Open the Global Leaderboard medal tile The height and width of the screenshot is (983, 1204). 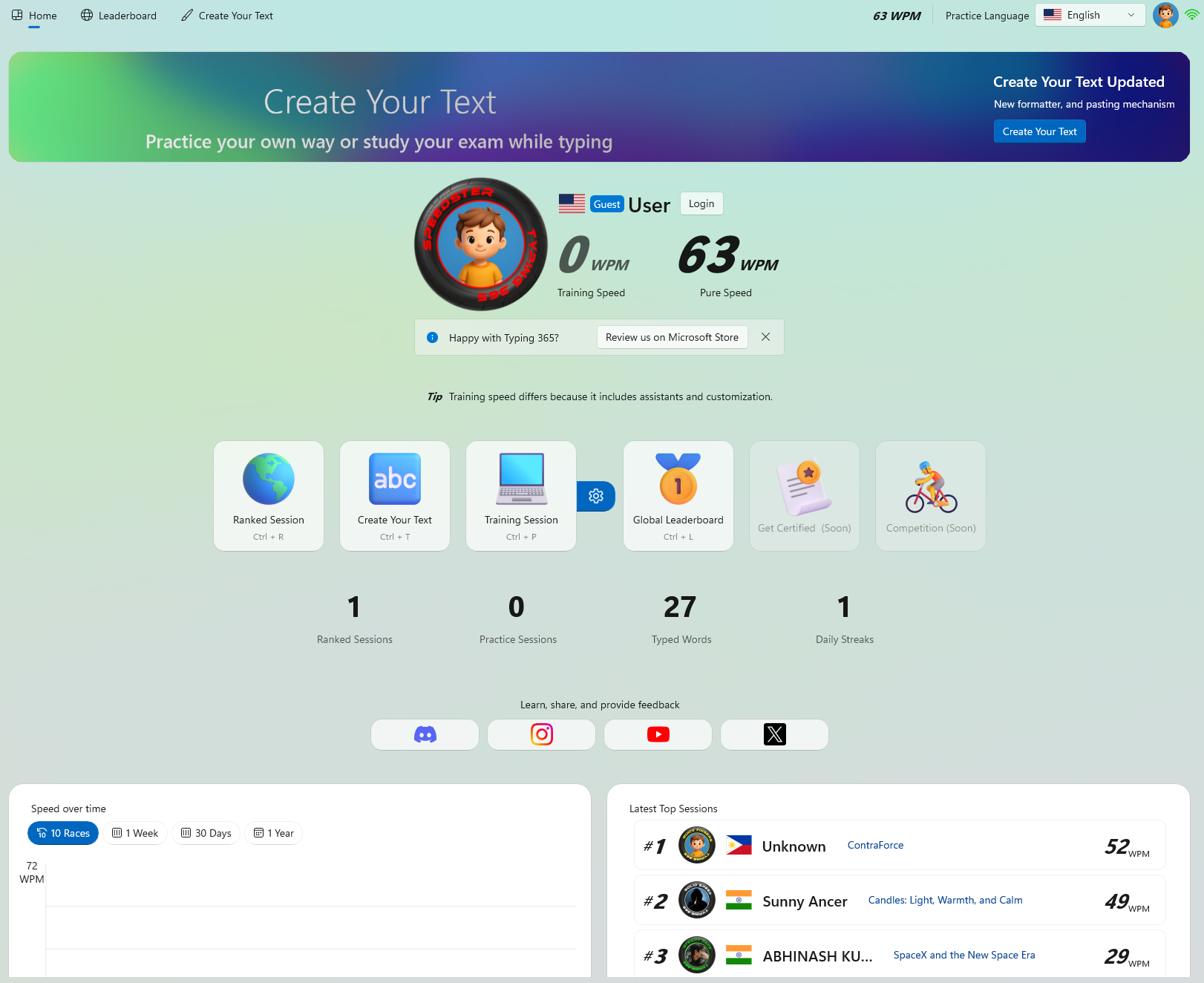coord(678,496)
